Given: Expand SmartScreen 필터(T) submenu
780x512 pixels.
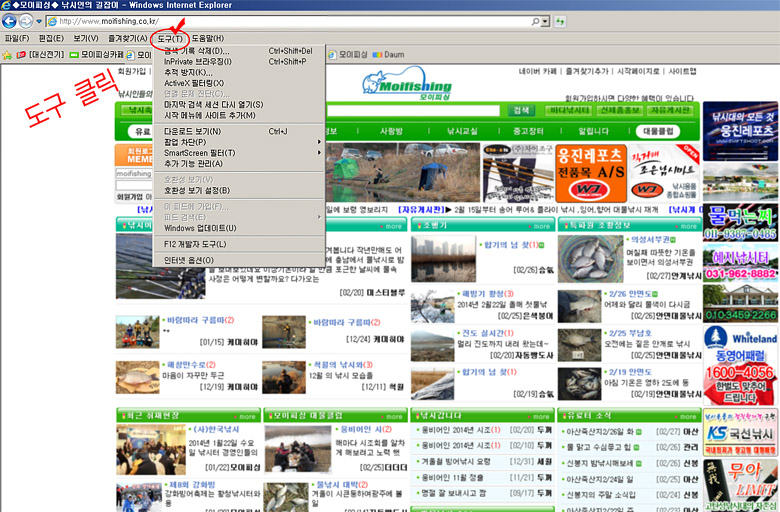Looking at the screenshot, I should click(x=239, y=153).
